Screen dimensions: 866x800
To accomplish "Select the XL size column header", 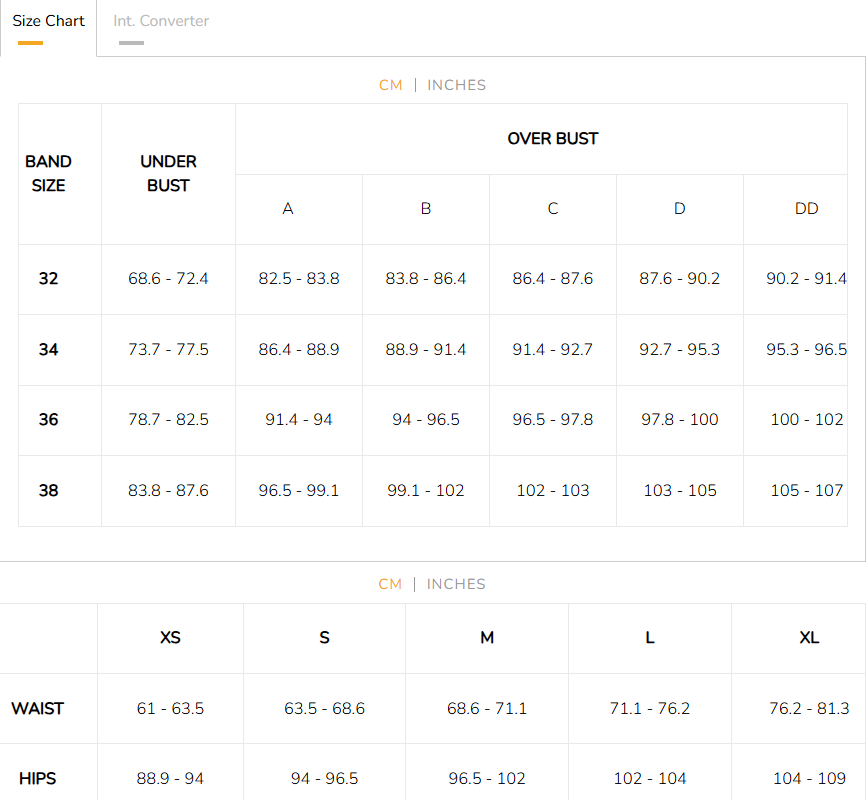I will [x=809, y=638].
